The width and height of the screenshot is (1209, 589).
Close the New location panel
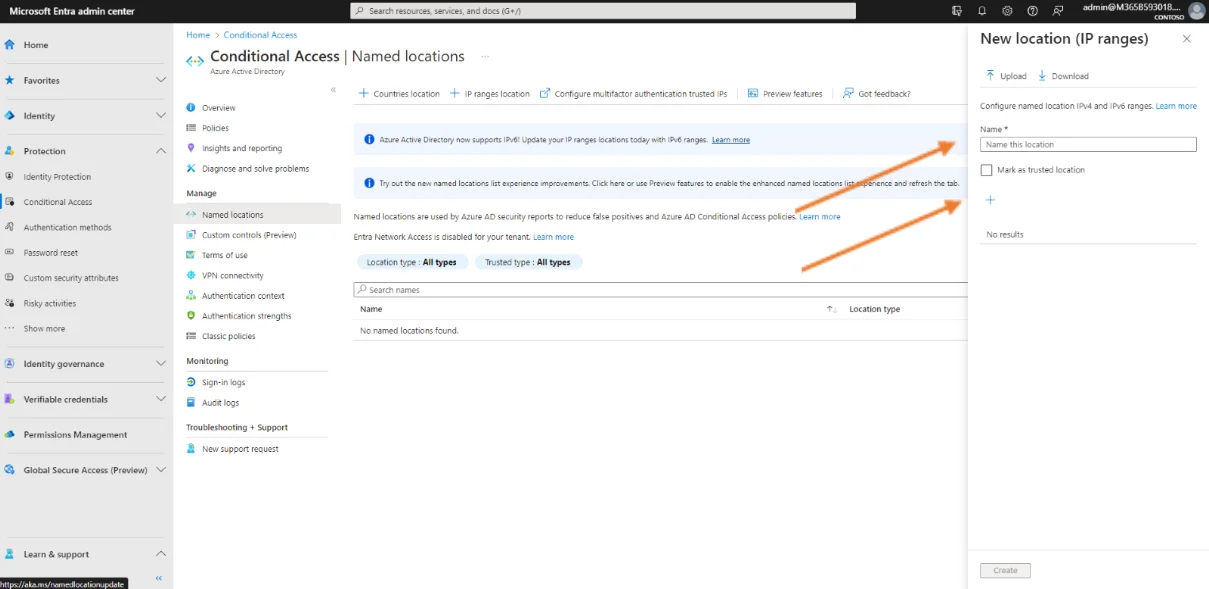point(1186,39)
